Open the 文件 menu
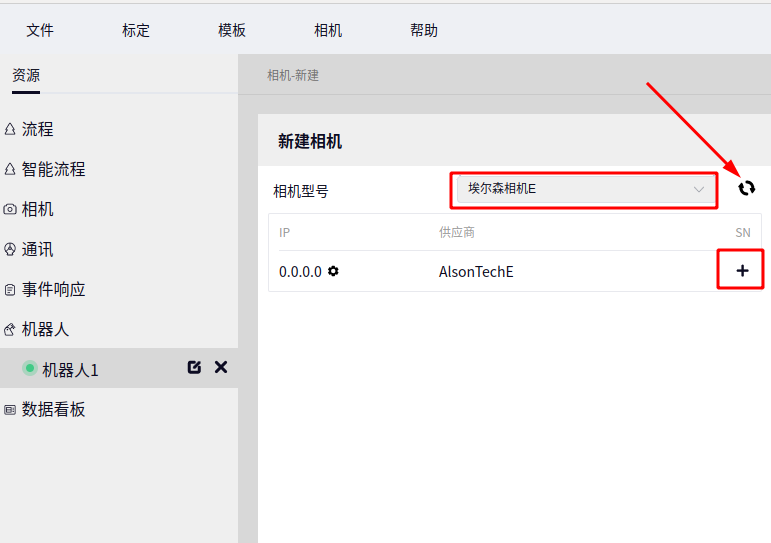 [40, 30]
